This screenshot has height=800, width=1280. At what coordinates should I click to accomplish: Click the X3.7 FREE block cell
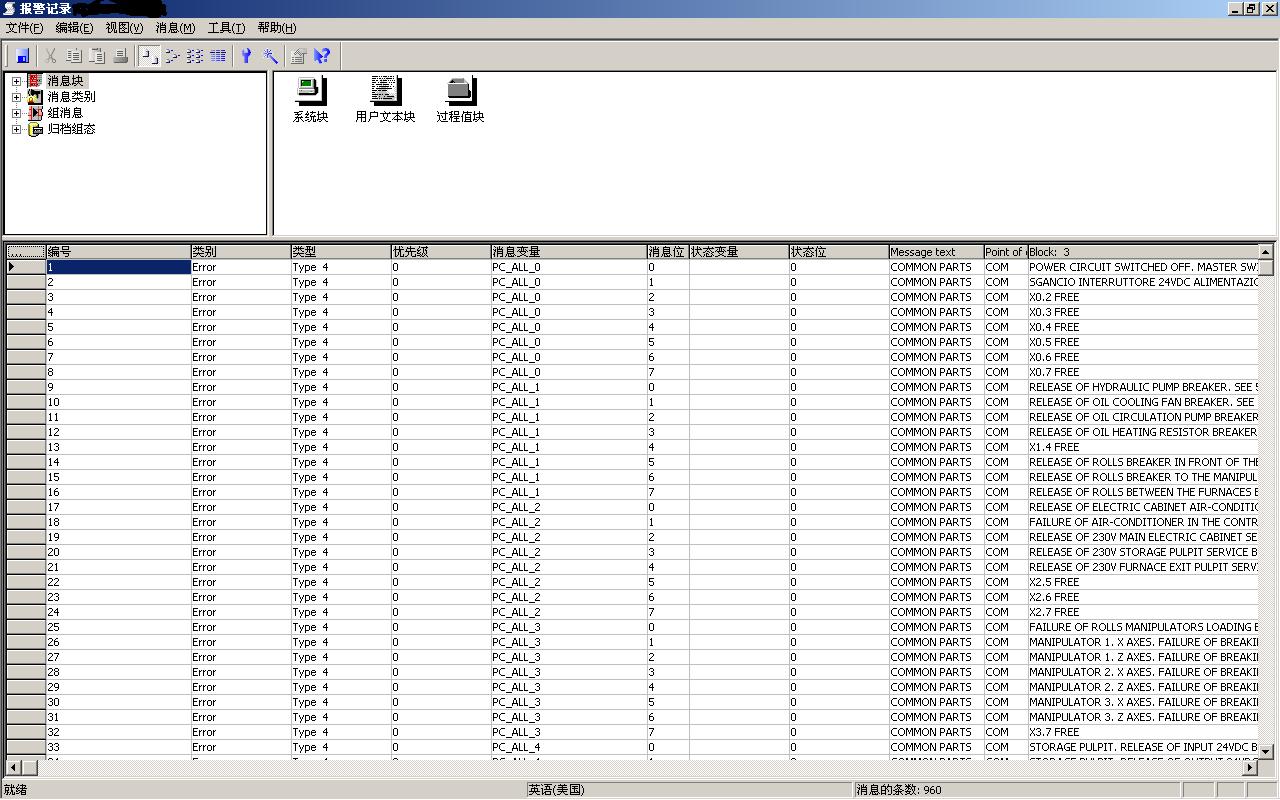tap(1142, 732)
